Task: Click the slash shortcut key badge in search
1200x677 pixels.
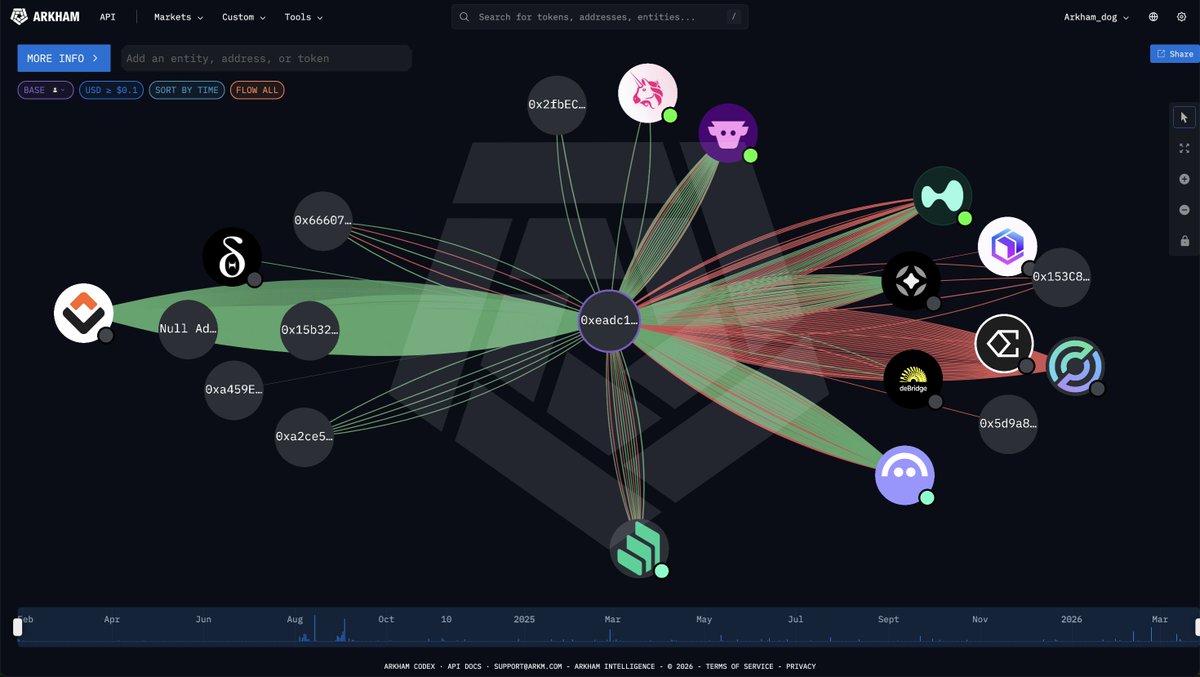Action: [x=733, y=17]
